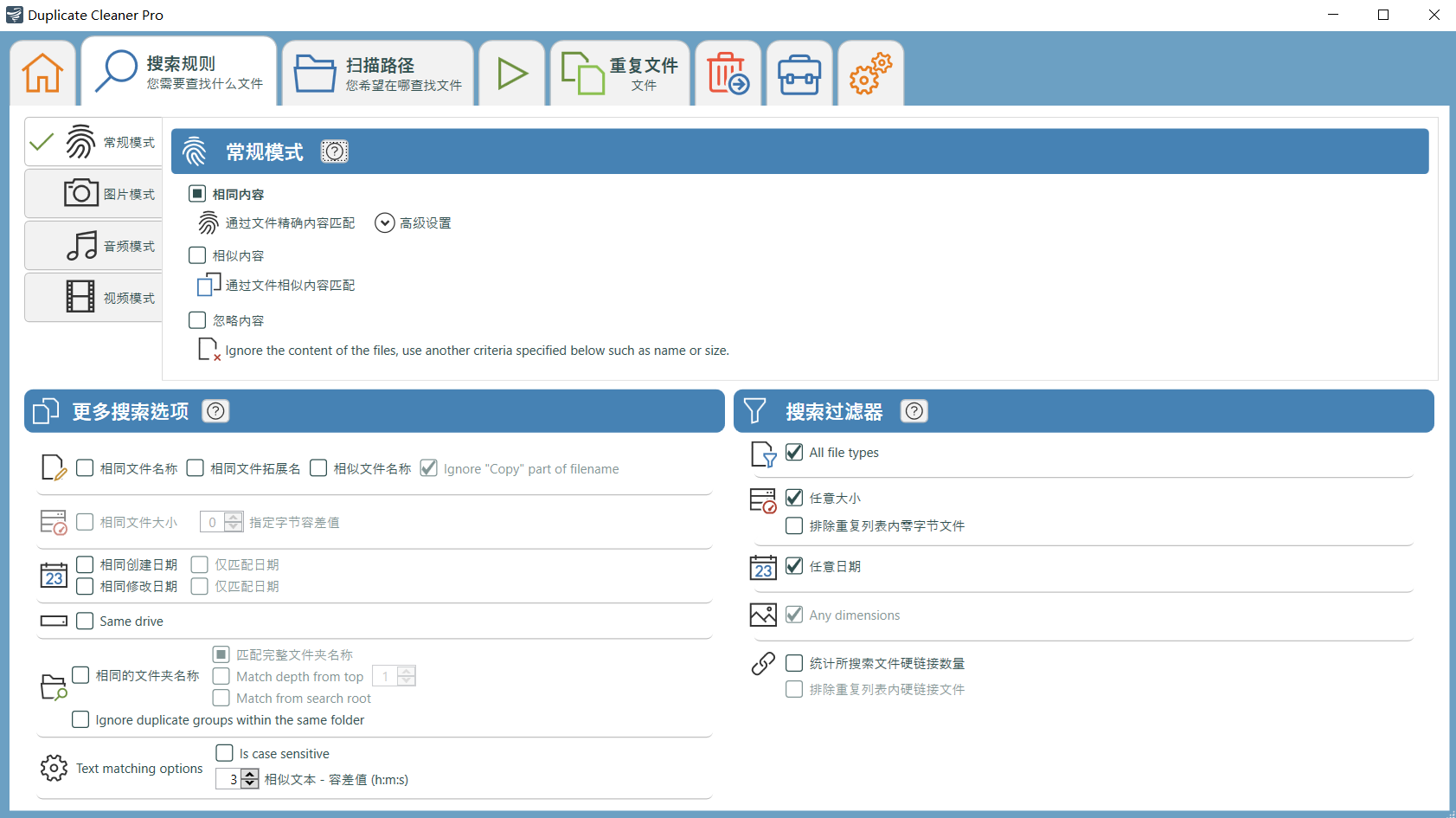Uncheck All file types filter
This screenshot has height=818, width=1456.
point(794,452)
